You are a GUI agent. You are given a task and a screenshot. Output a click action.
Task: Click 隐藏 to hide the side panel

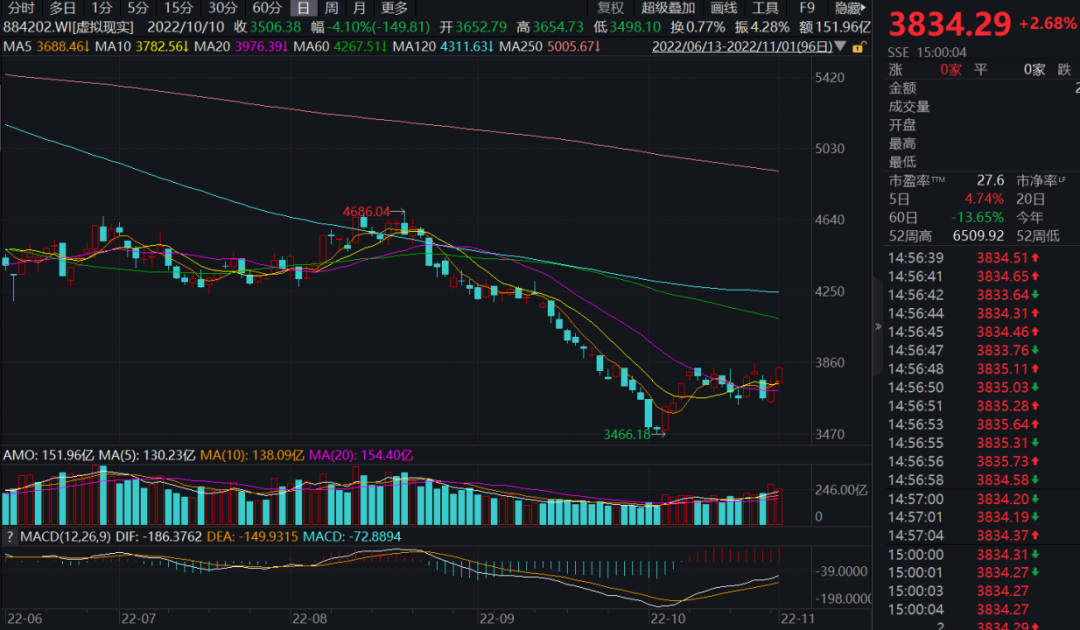(x=851, y=8)
